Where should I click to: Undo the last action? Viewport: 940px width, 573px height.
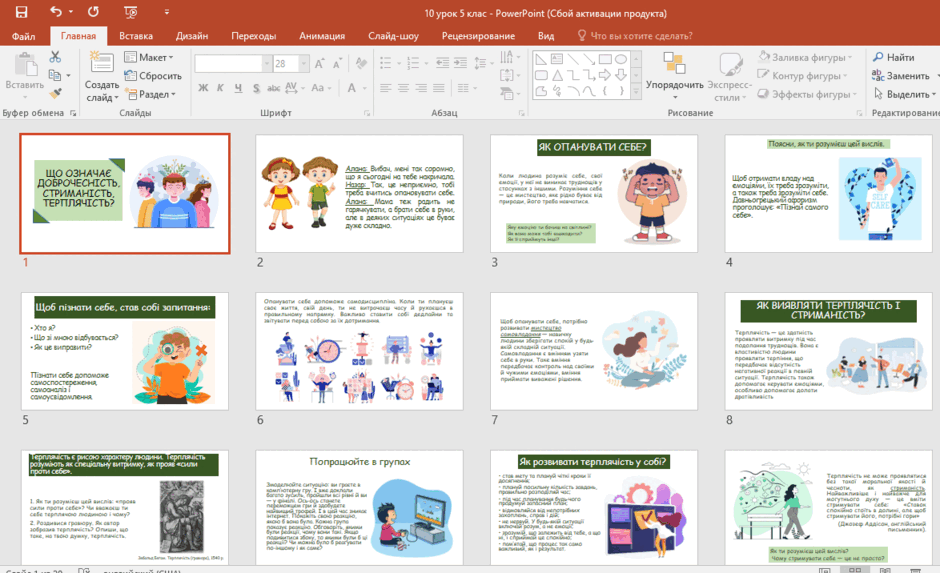pyautogui.click(x=56, y=11)
